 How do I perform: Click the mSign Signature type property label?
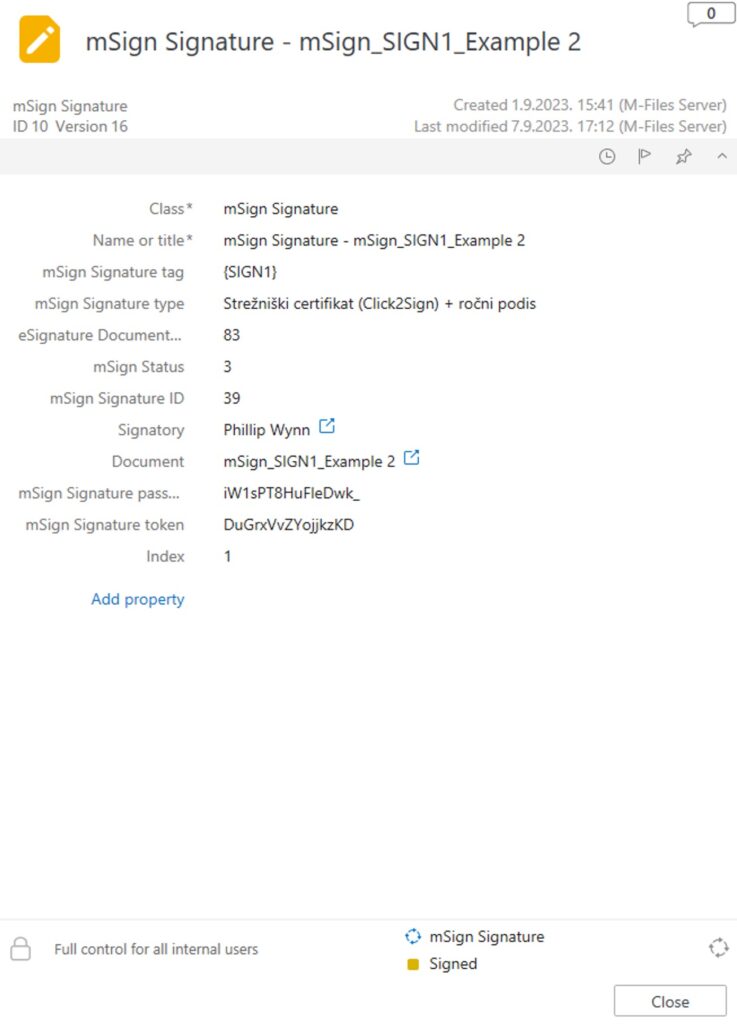pyautogui.click(x=109, y=304)
